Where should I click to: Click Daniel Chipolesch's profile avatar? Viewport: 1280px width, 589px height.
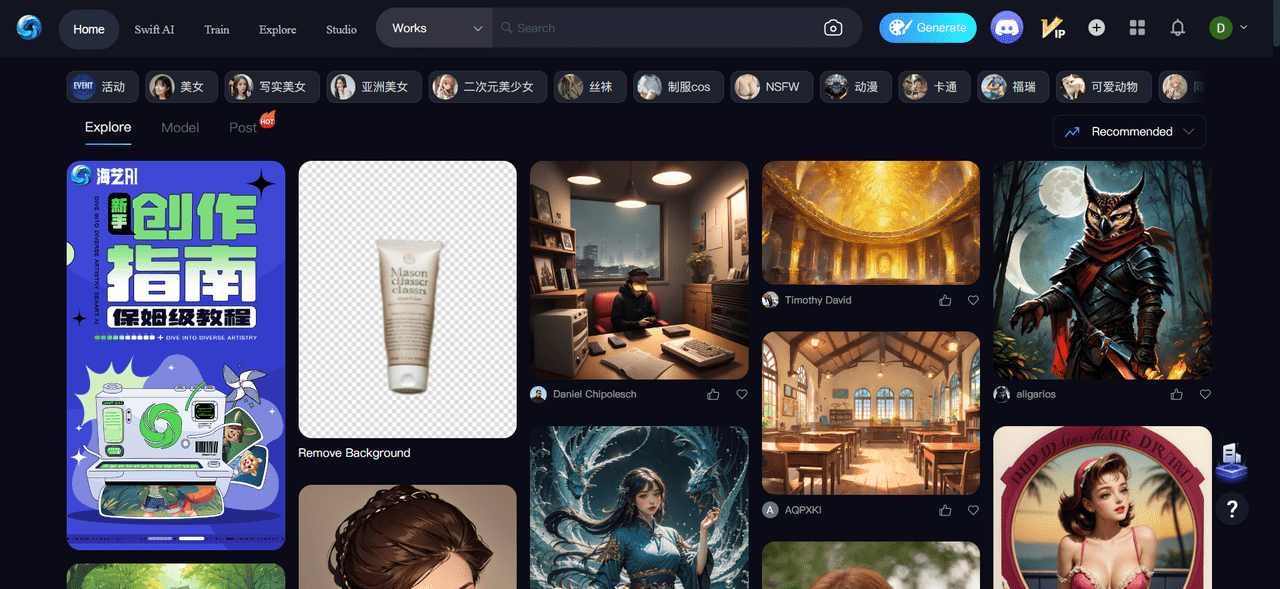538,394
